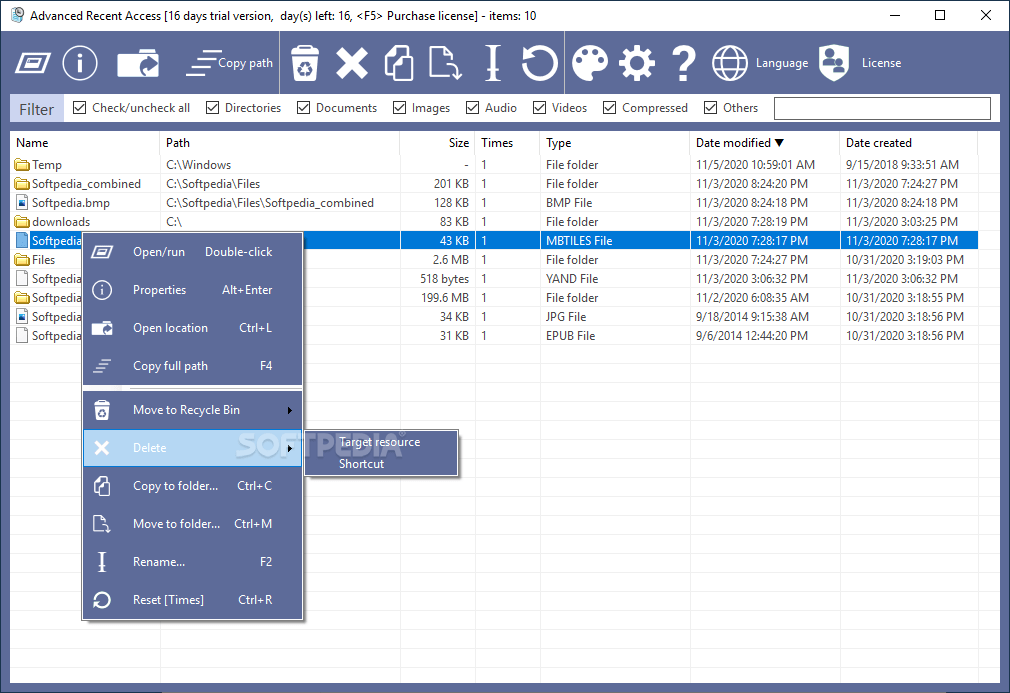This screenshot has height=693, width=1010.
Task: Sort by the Path column header
Action: (280, 143)
